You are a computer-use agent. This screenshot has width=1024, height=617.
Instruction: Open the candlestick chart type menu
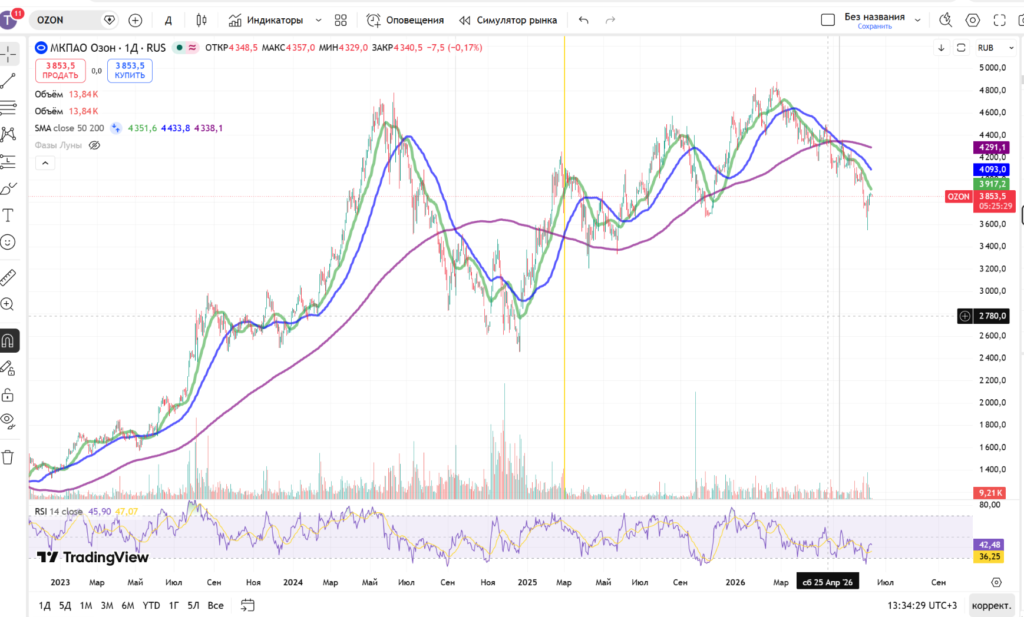point(202,20)
